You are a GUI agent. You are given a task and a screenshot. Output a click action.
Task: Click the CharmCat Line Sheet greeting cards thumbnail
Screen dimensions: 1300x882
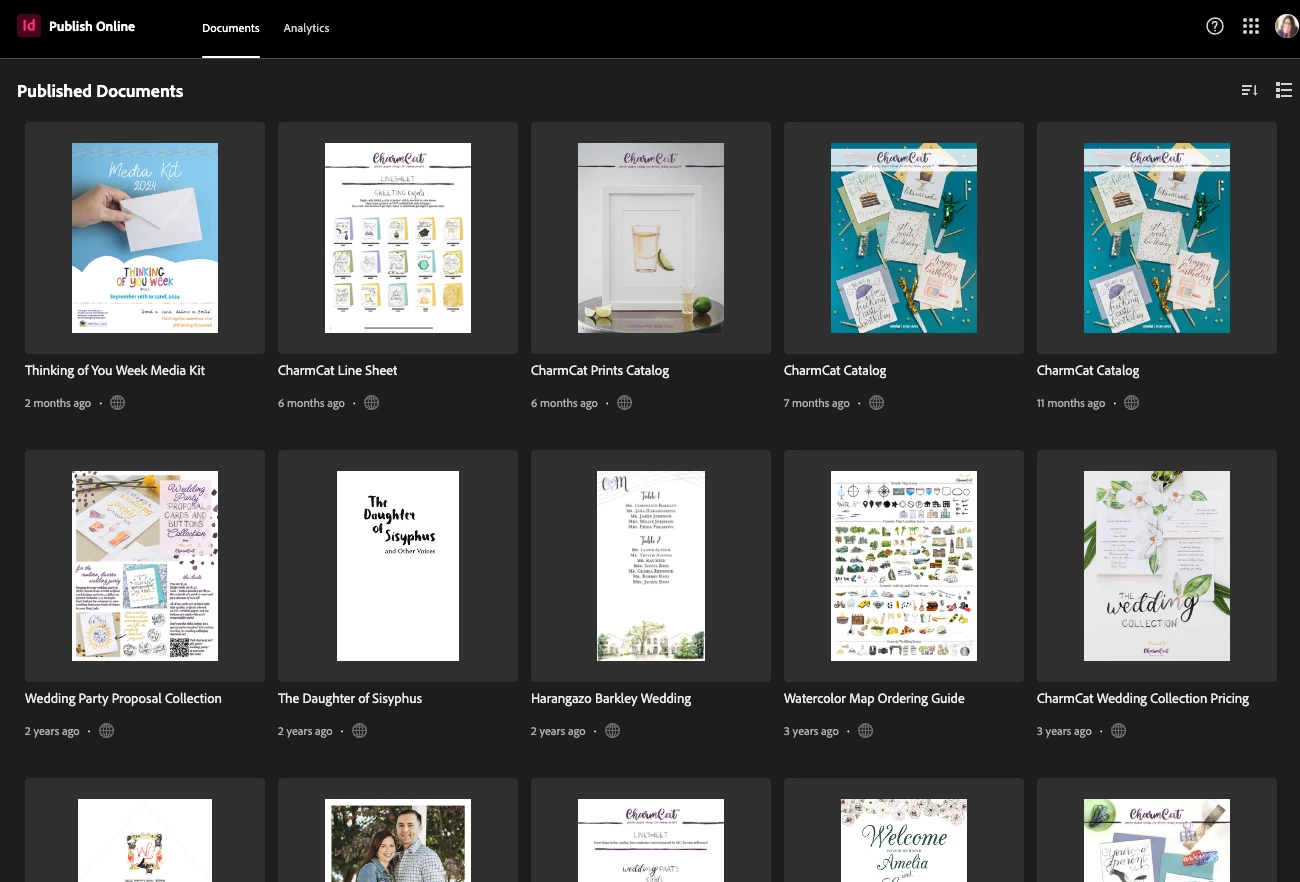tap(398, 238)
